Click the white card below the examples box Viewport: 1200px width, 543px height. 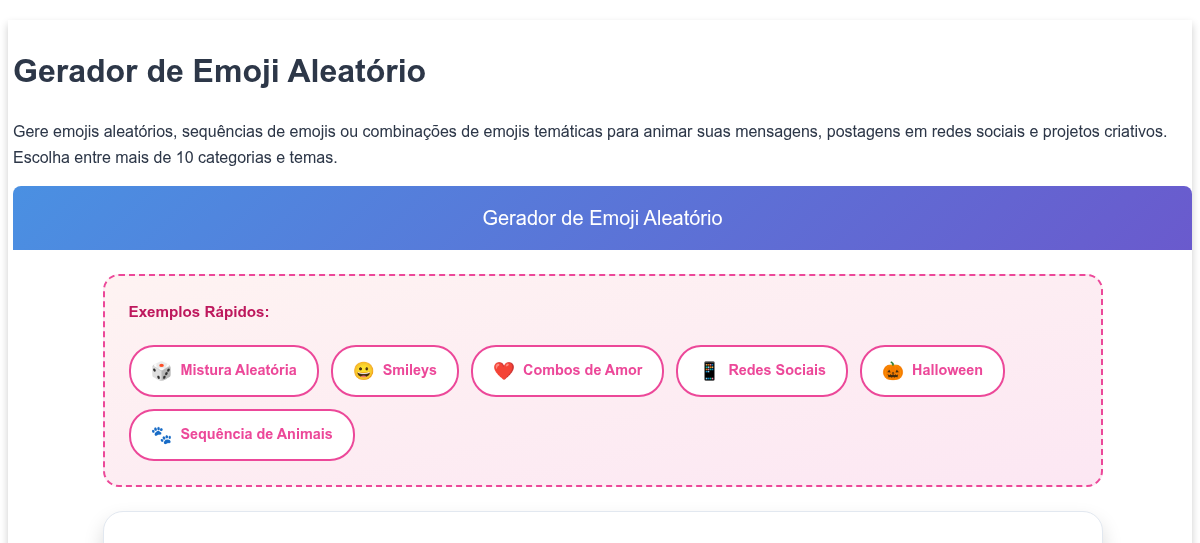pos(602,528)
